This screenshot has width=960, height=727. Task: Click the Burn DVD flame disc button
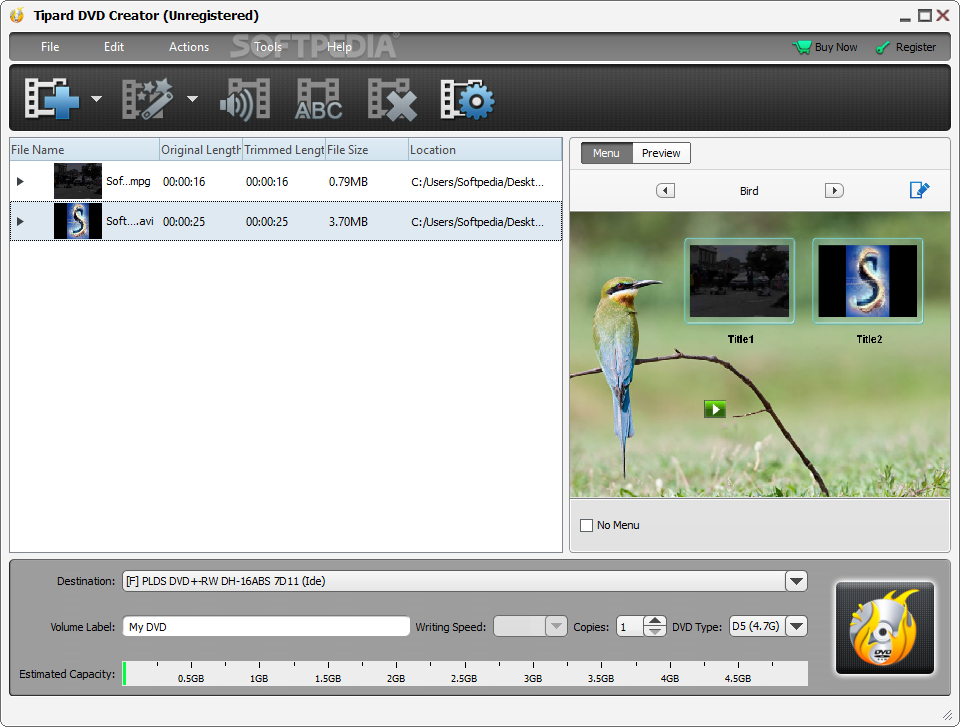885,628
